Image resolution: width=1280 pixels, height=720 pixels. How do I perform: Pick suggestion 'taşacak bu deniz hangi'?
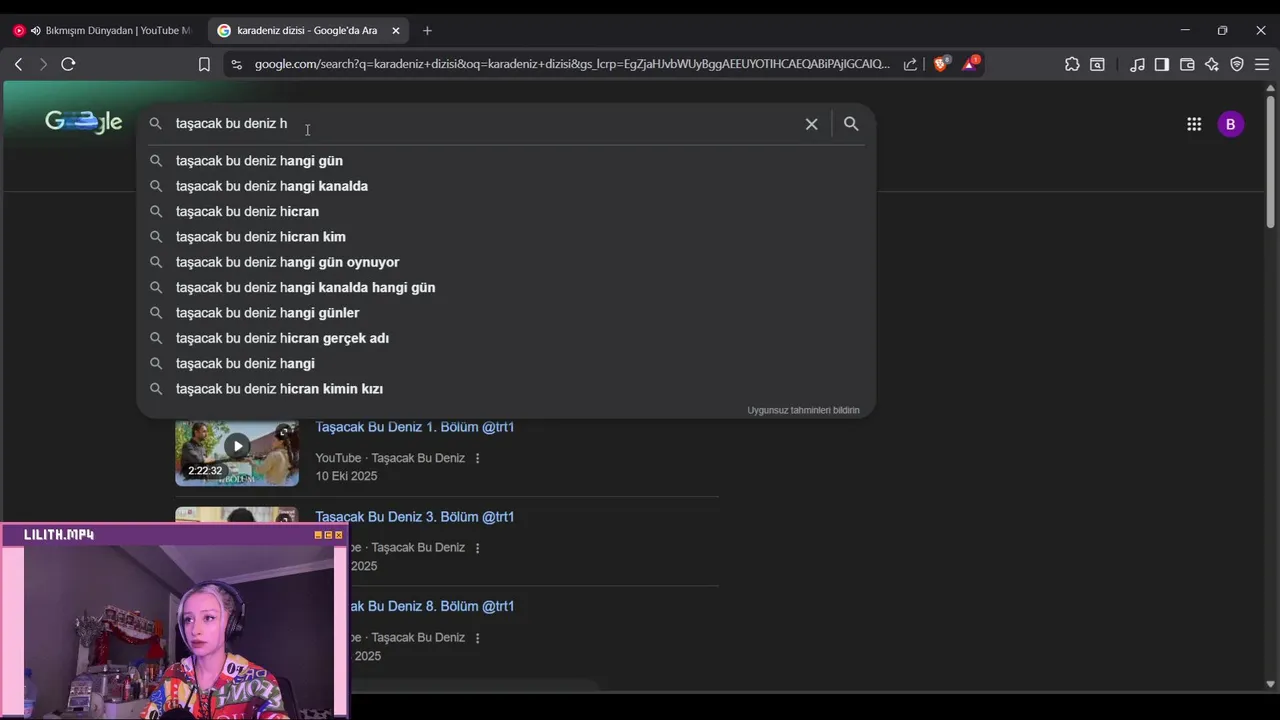coord(505,363)
